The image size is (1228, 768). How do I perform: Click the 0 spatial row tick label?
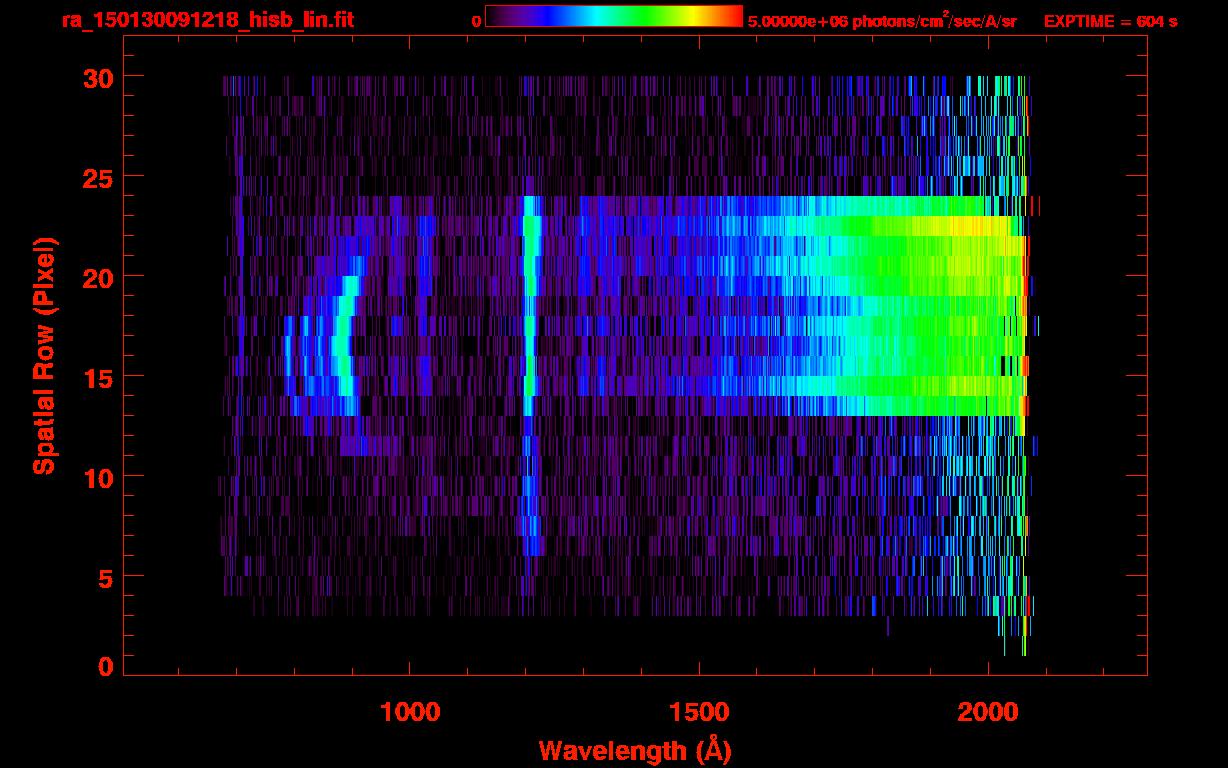[106, 666]
